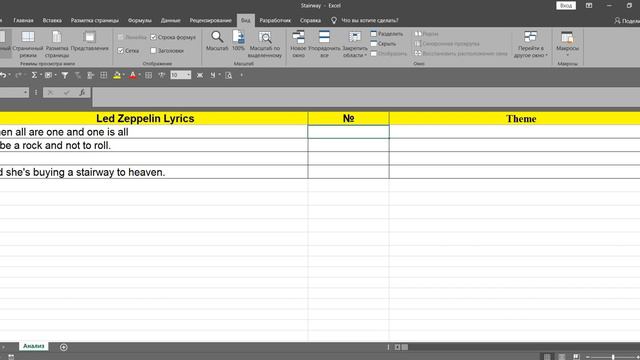Open Перейти в другое окно switch windows
The image size is (640, 360).
click(x=530, y=44)
